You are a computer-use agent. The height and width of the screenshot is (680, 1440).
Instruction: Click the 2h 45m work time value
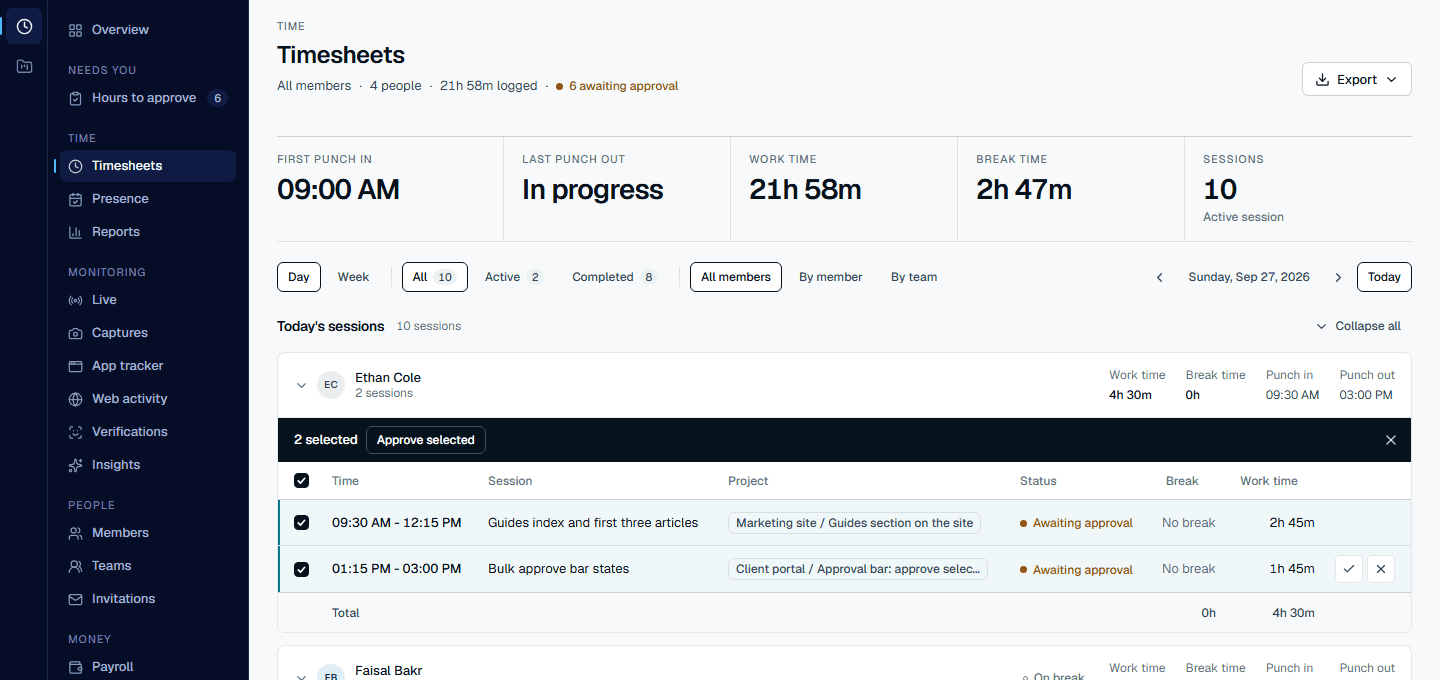pyautogui.click(x=1292, y=523)
